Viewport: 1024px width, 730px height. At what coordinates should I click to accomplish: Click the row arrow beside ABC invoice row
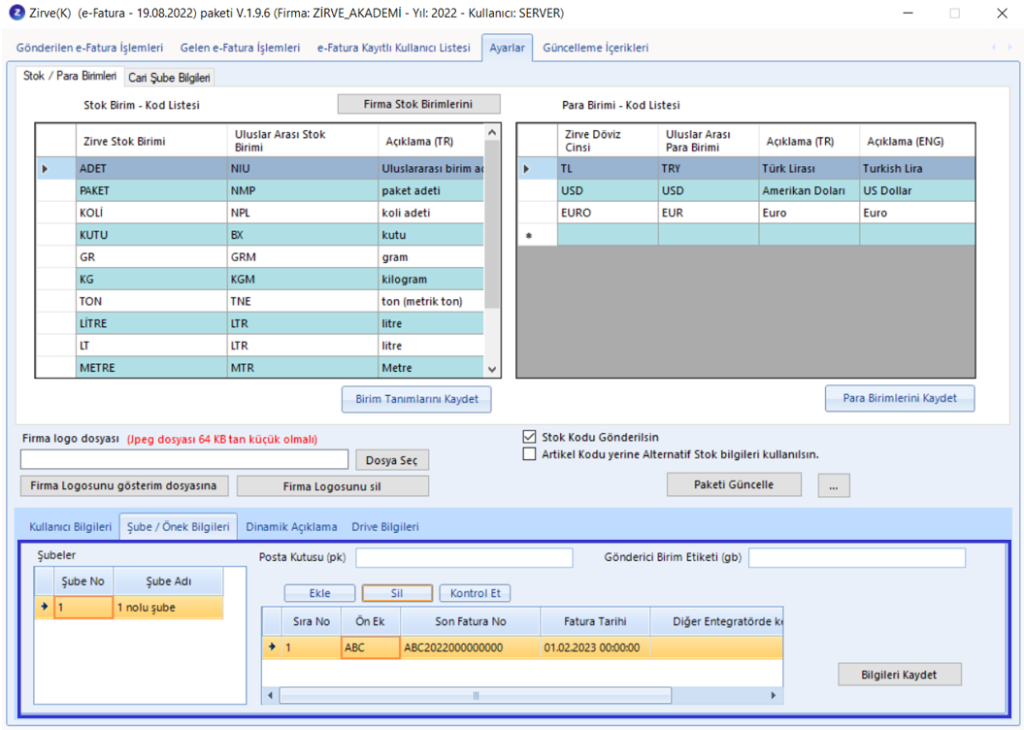272,647
